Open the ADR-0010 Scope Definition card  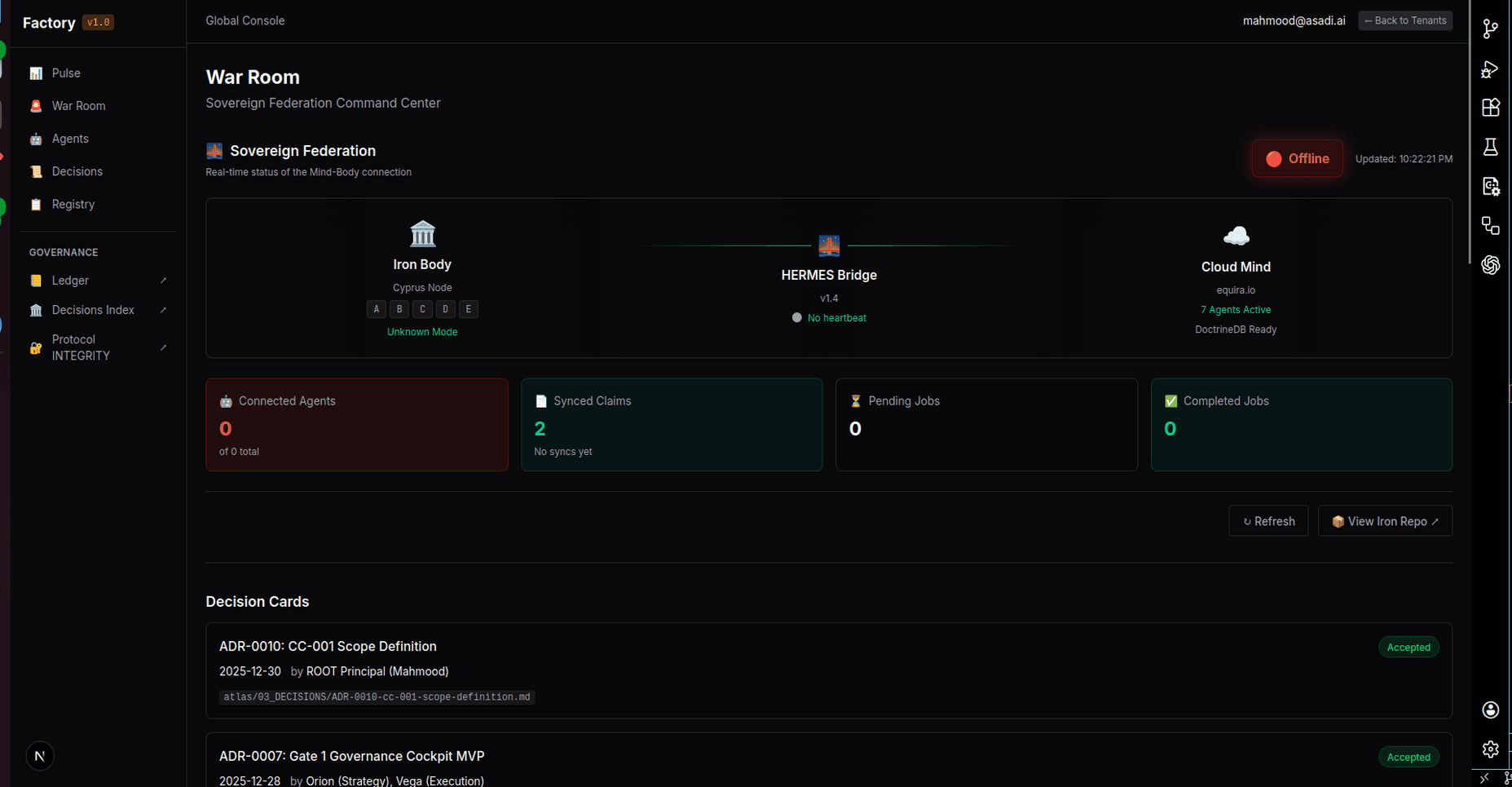tap(829, 670)
